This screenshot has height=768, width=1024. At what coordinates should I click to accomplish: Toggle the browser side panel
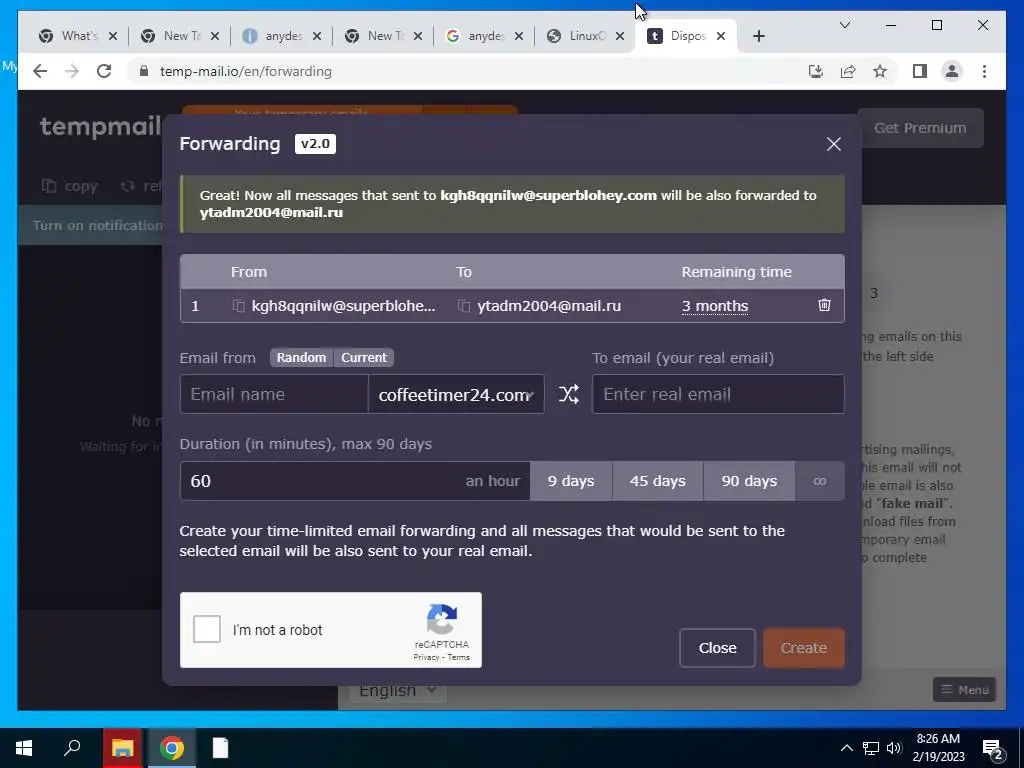tap(920, 71)
